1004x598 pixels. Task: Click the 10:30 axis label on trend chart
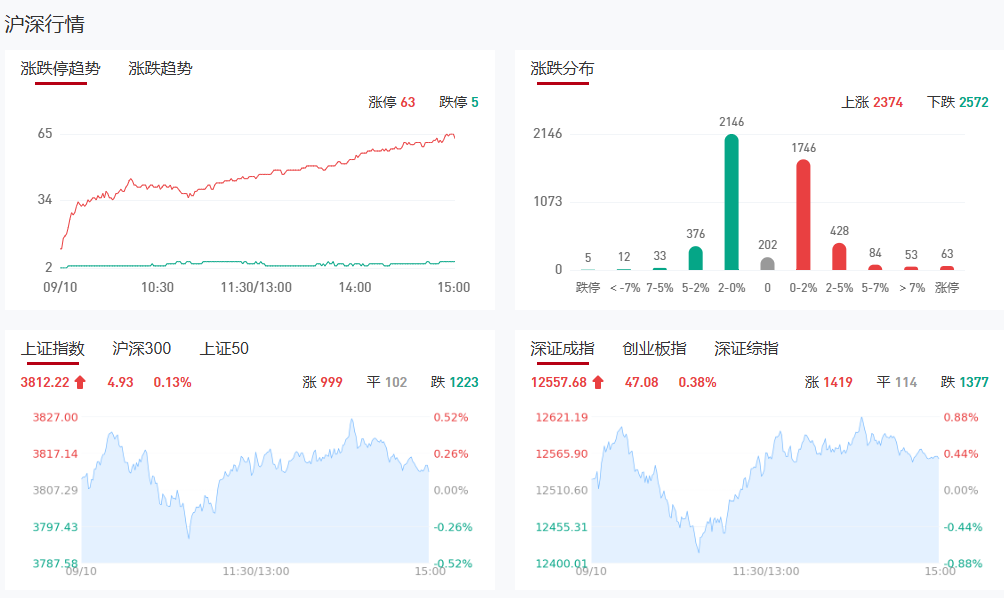[x=158, y=287]
